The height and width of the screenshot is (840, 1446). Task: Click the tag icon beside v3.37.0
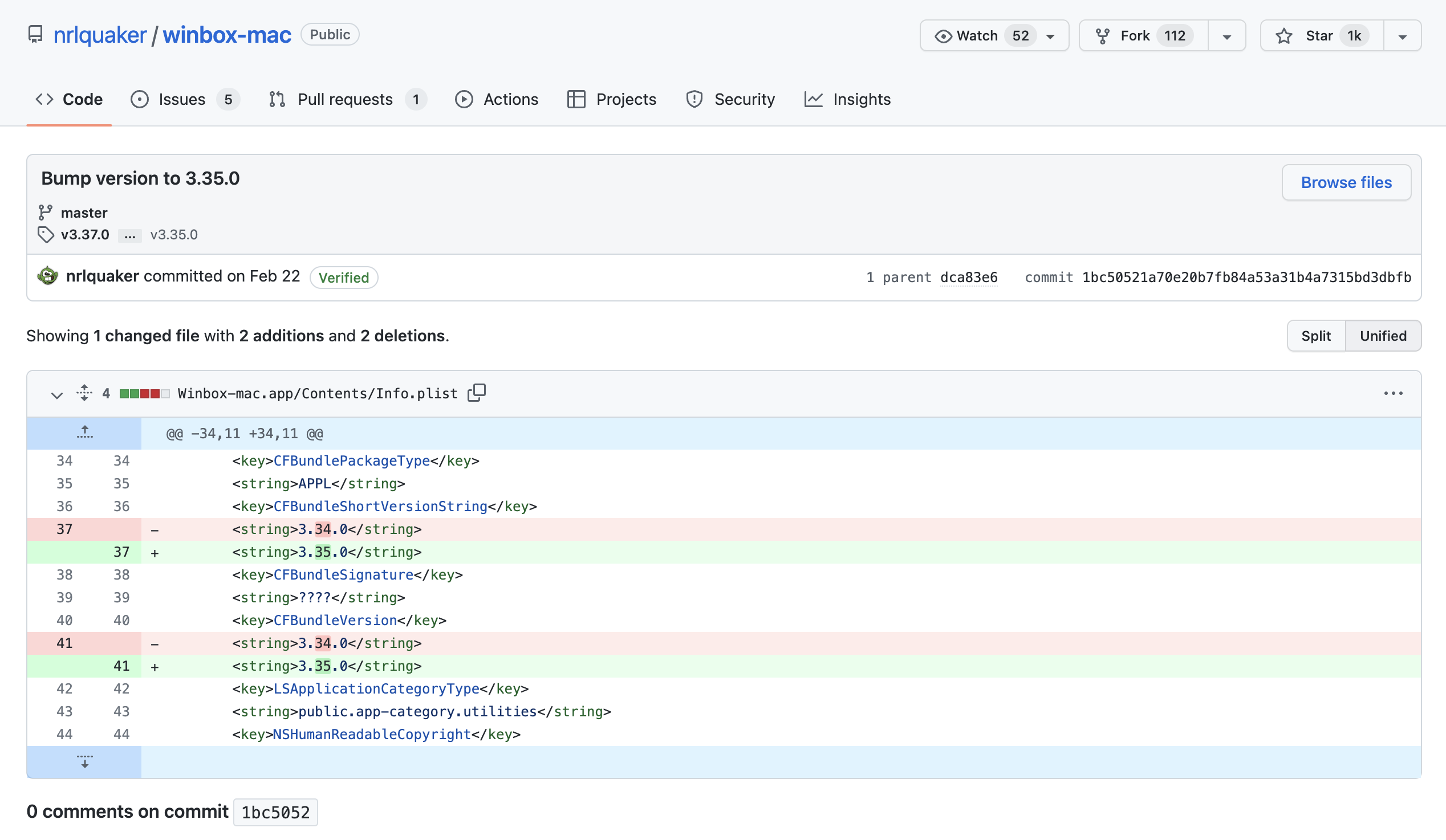(46, 235)
